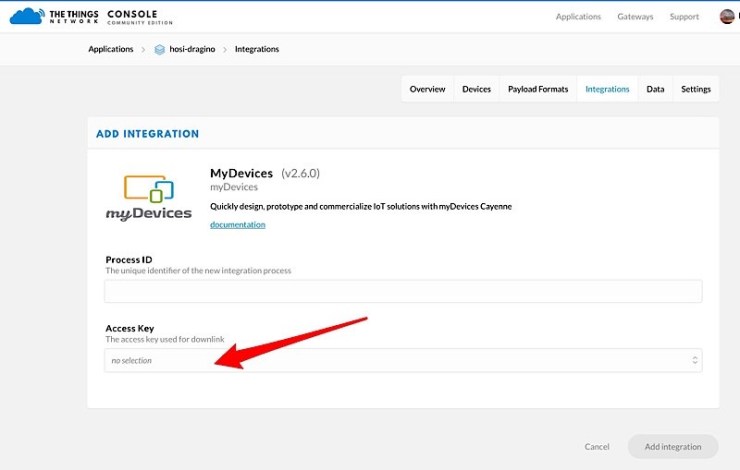
Task: Click the Access Key dropdown arrows
Action: click(695, 361)
